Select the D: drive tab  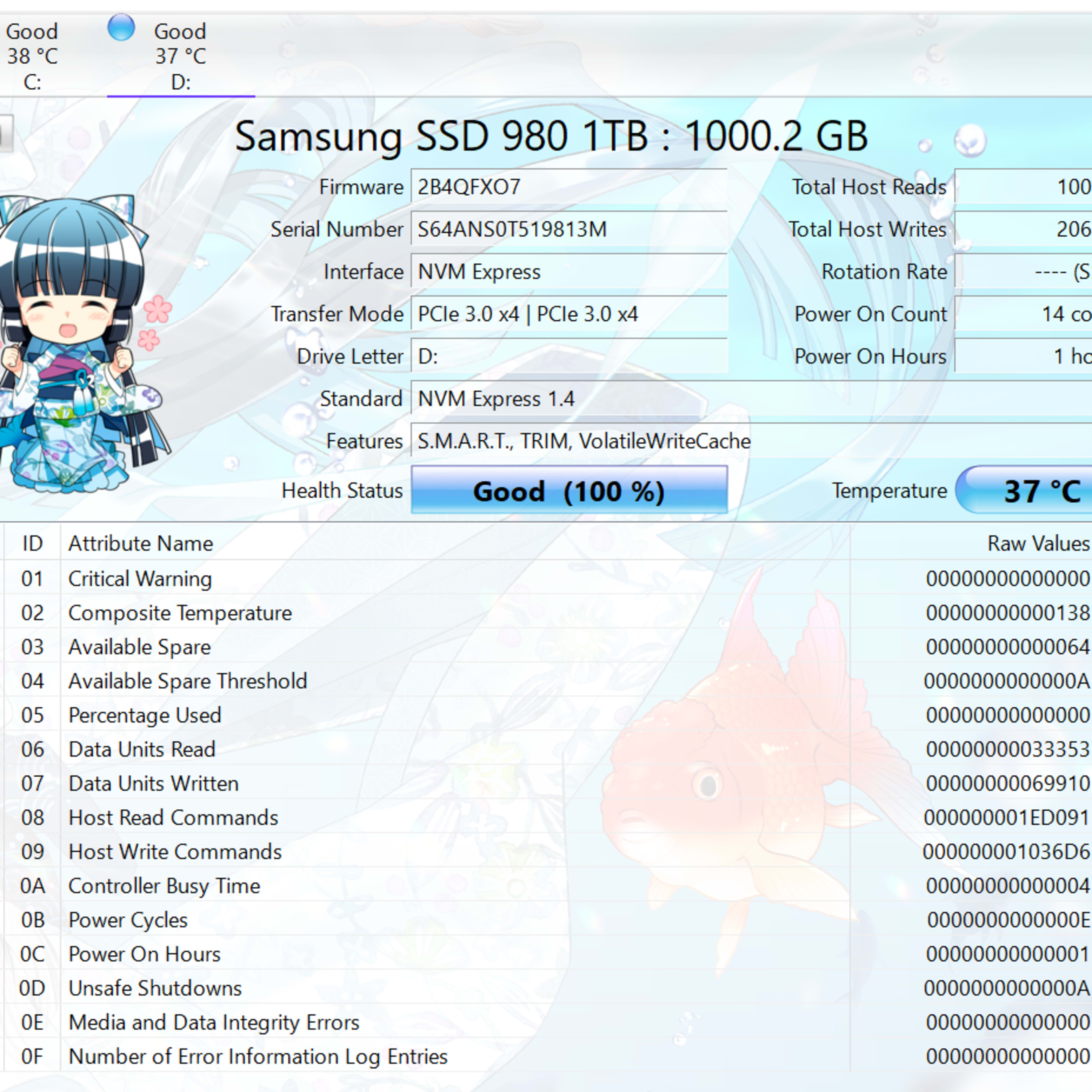181,56
